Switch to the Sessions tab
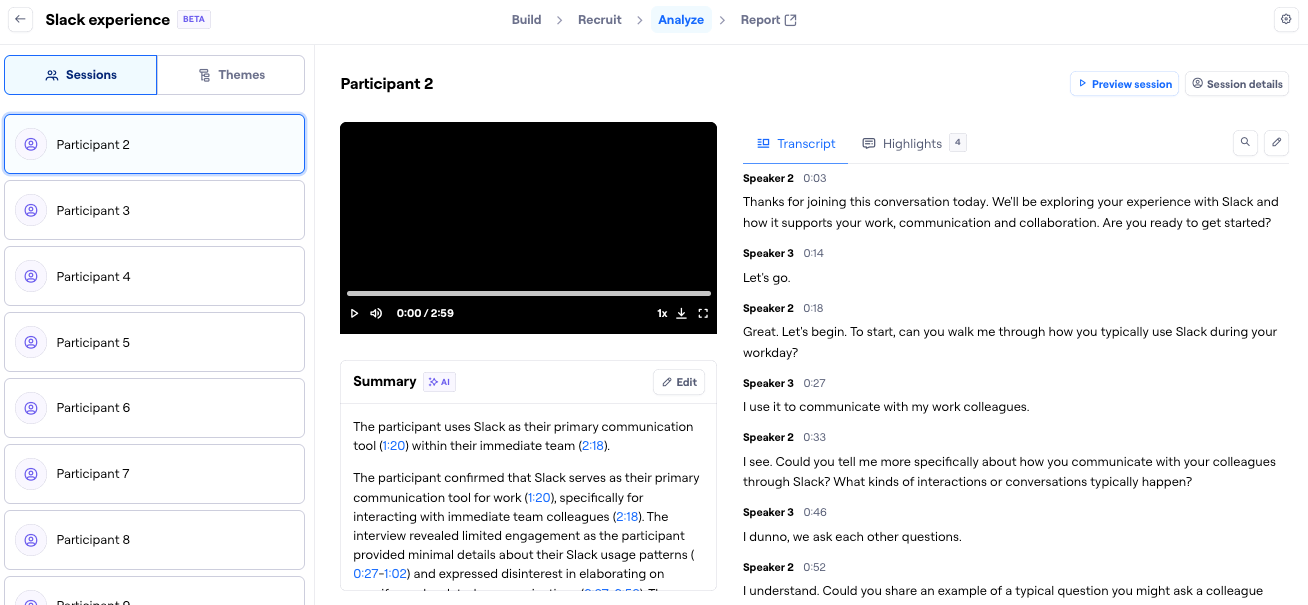The width and height of the screenshot is (1308, 605). tap(81, 75)
